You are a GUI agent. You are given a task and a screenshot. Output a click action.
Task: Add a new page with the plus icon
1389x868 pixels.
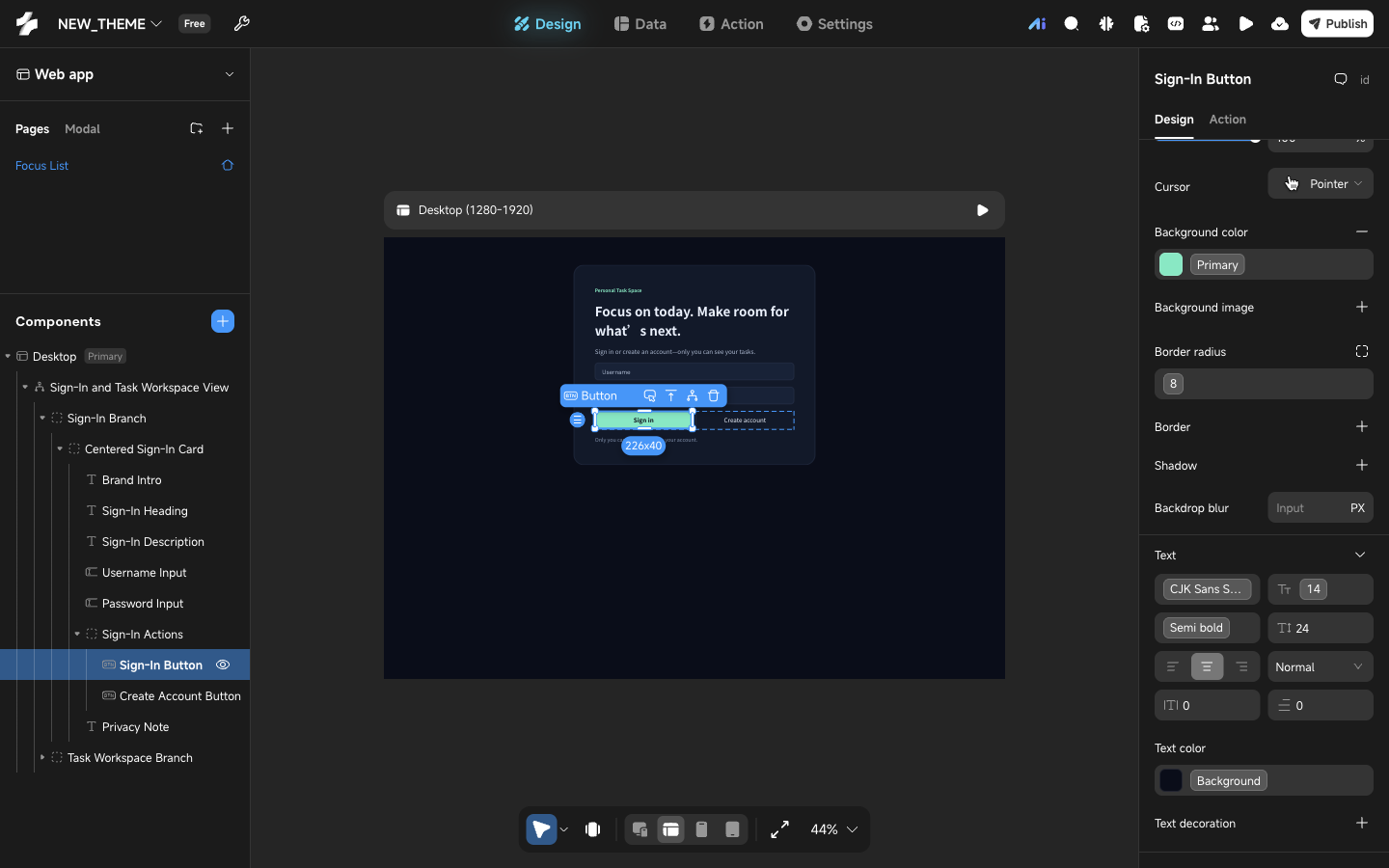[x=228, y=128]
